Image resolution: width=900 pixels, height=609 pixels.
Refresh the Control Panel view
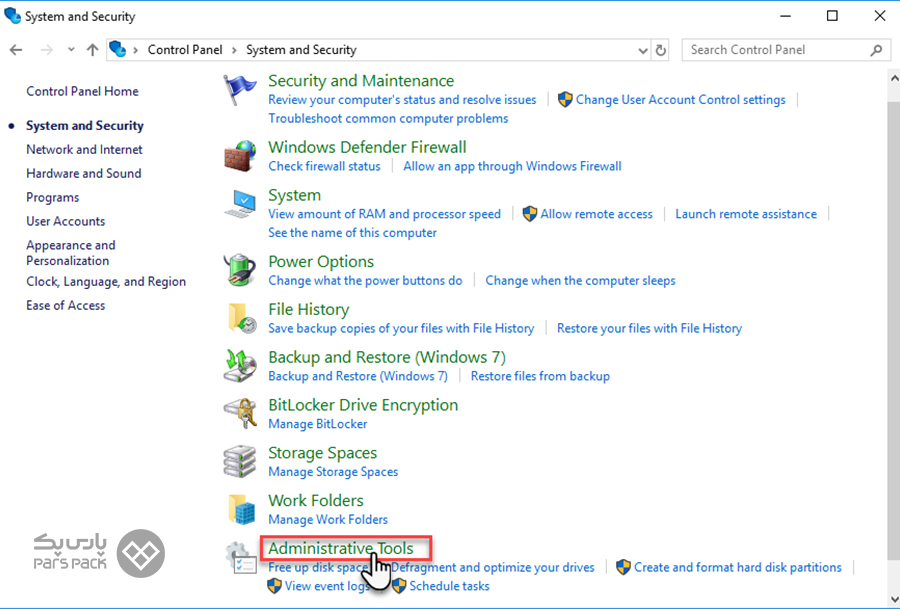click(x=661, y=50)
